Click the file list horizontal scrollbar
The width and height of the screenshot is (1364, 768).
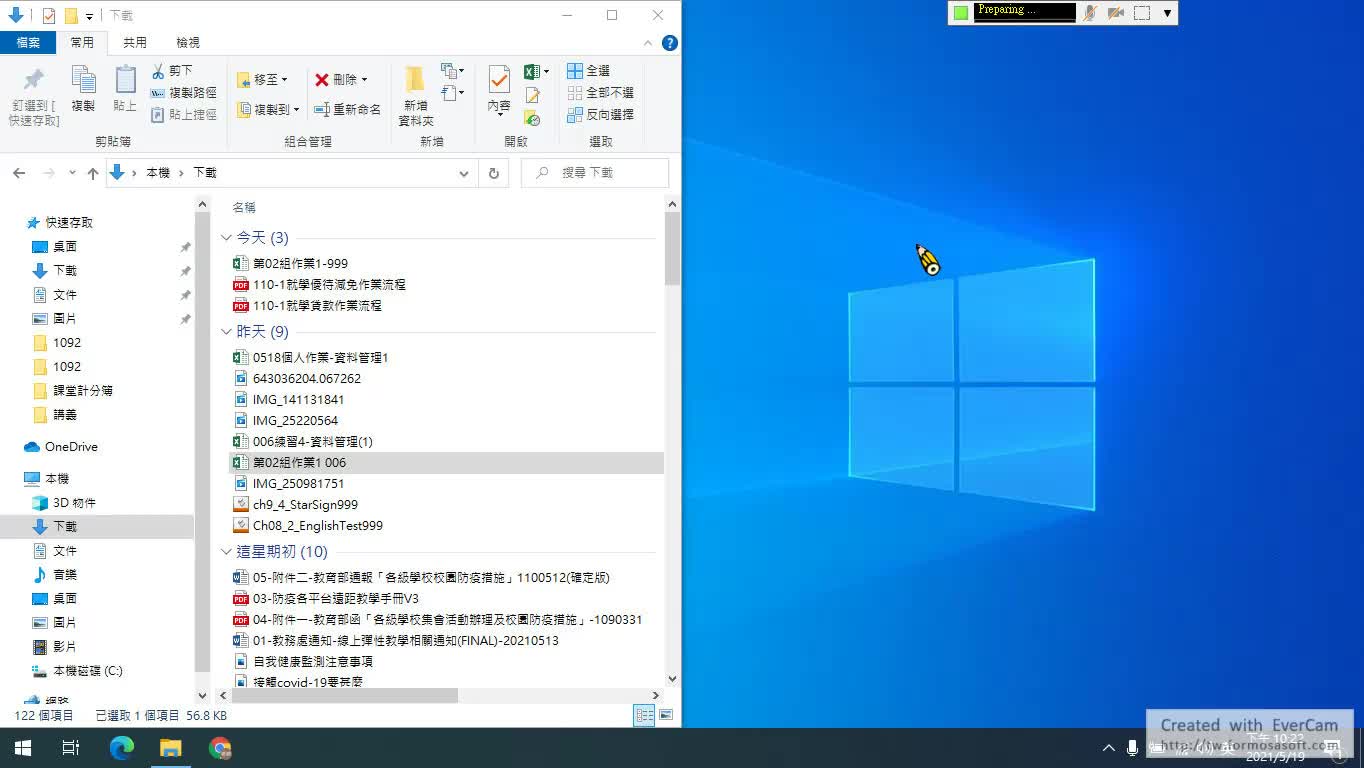coord(343,695)
